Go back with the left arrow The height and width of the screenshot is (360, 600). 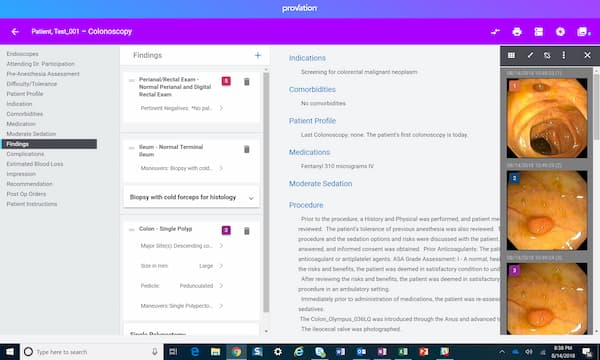pos(15,32)
